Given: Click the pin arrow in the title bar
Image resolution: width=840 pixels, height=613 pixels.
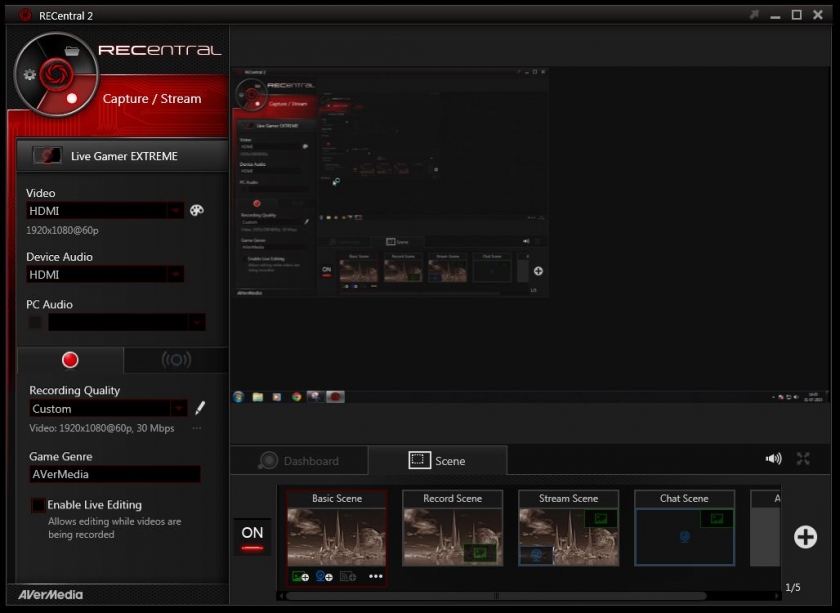Looking at the screenshot, I should tap(754, 15).
